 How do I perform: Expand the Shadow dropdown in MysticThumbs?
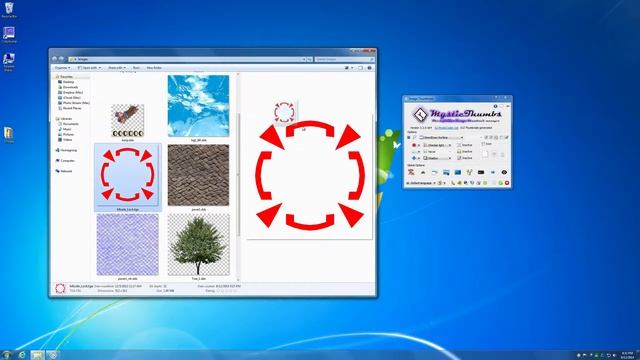click(437, 158)
